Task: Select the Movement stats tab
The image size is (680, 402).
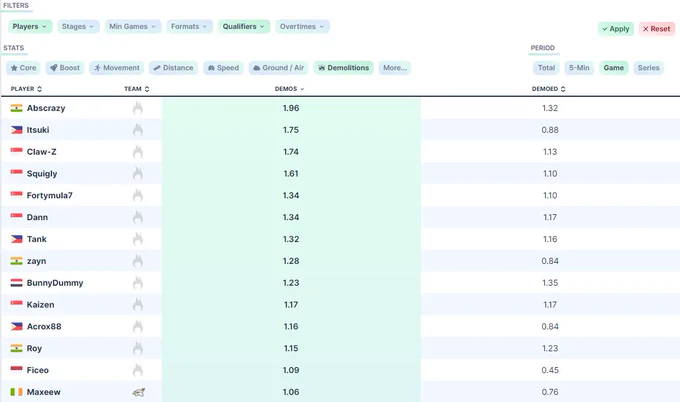Action: (117, 68)
